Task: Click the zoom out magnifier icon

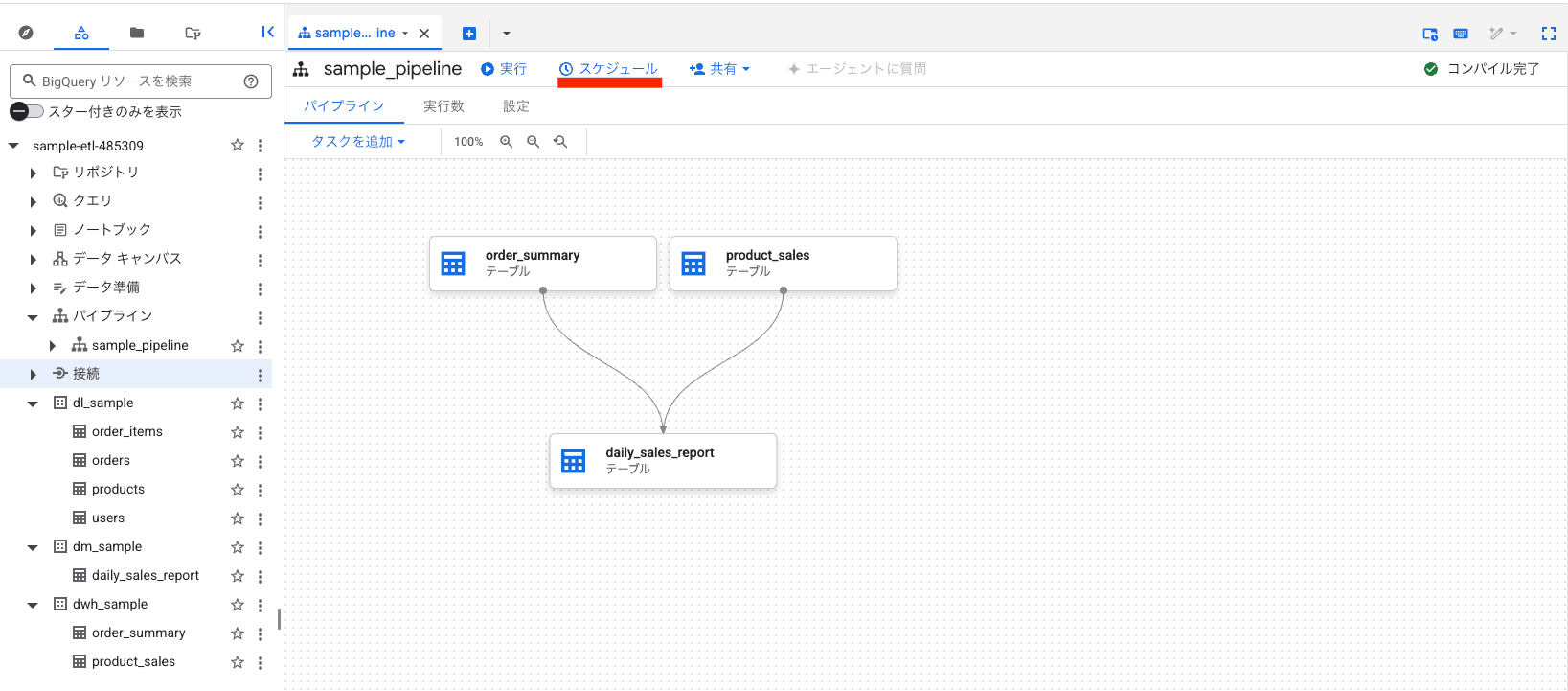Action: [533, 142]
